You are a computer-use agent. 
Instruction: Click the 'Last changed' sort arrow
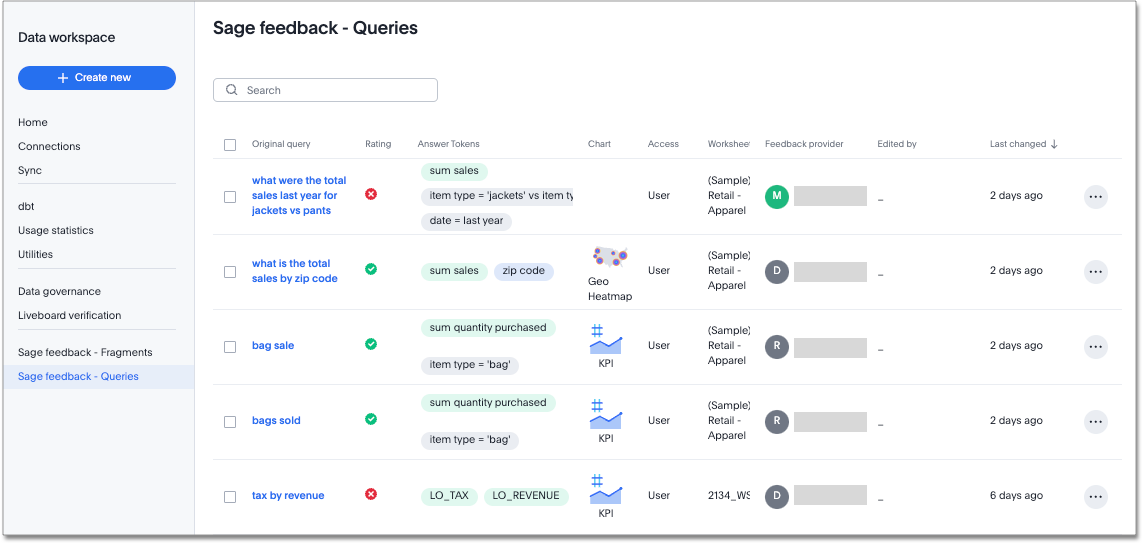(x=1054, y=144)
